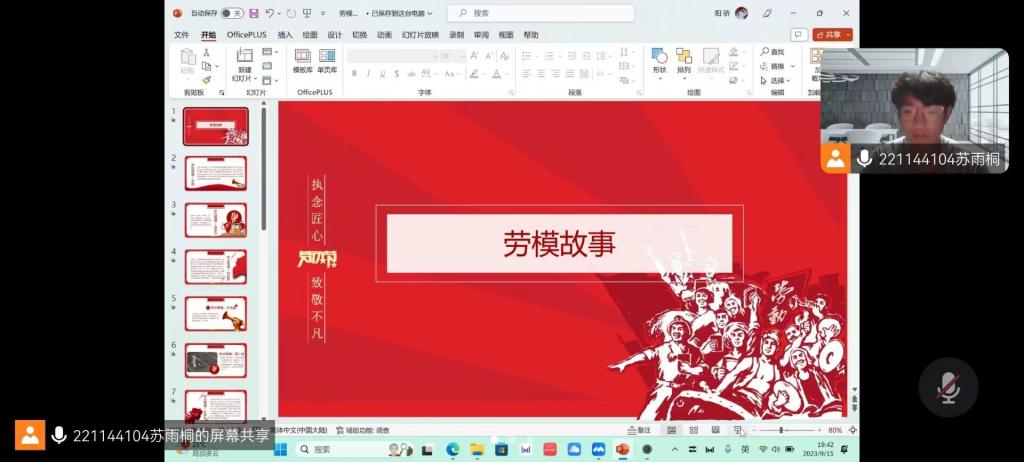Click the accessibility check (辅助功能) status button

tap(362, 430)
